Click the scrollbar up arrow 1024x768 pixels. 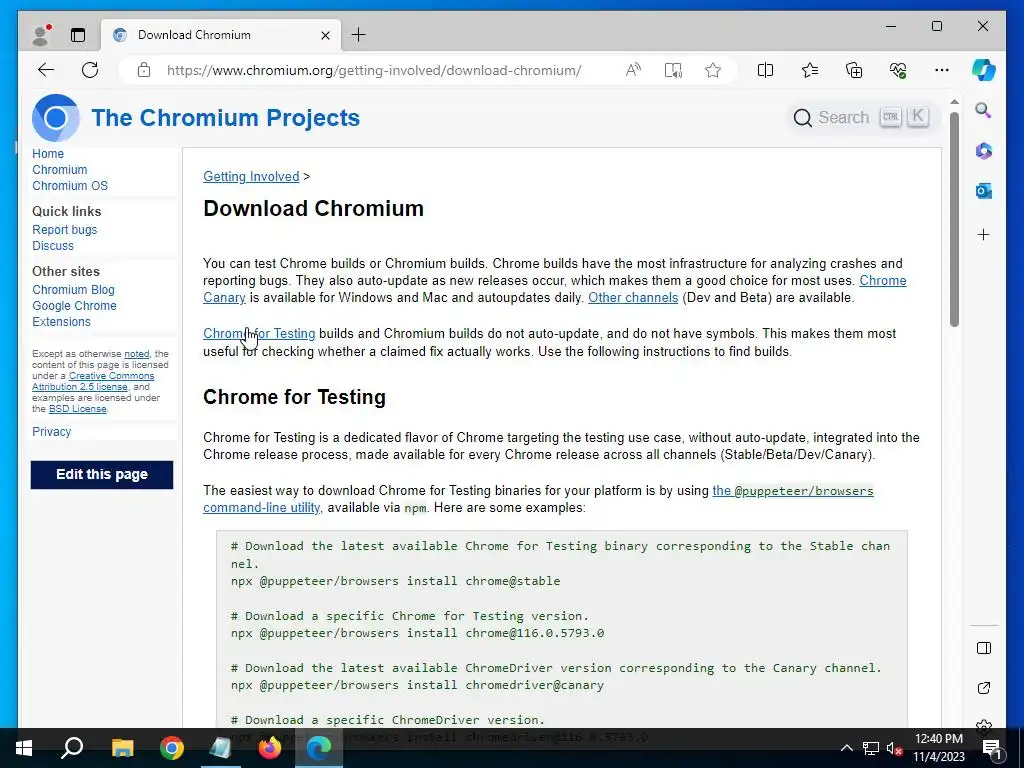[954, 102]
